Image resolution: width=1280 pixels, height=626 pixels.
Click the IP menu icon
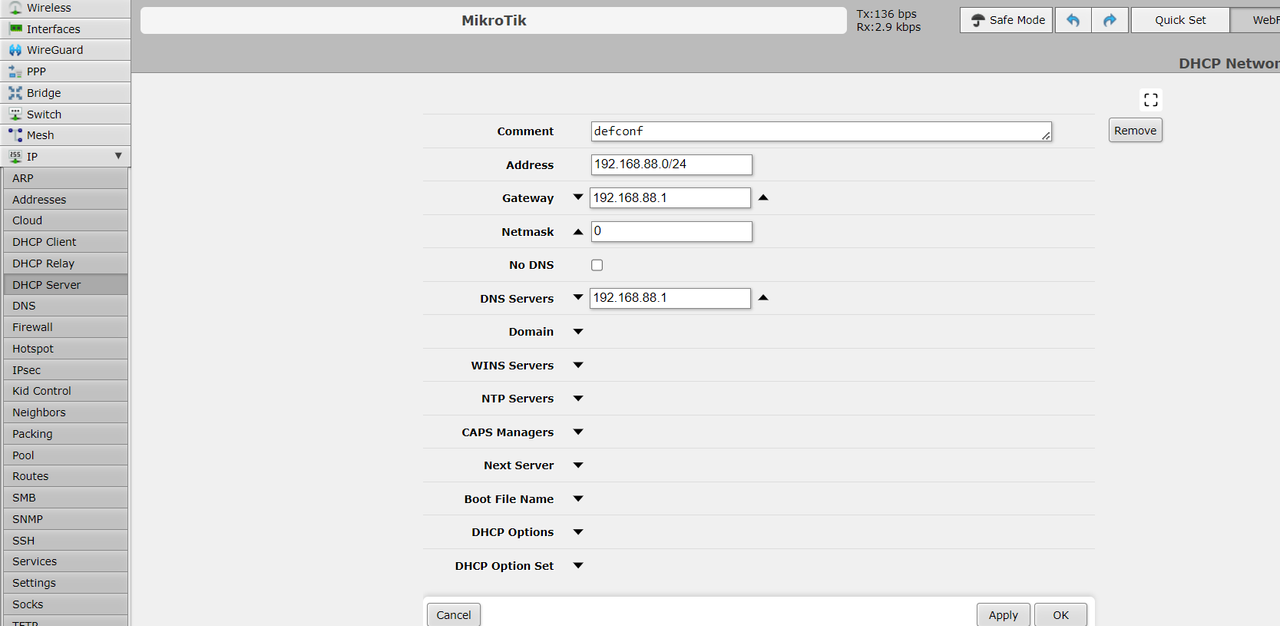click(15, 157)
